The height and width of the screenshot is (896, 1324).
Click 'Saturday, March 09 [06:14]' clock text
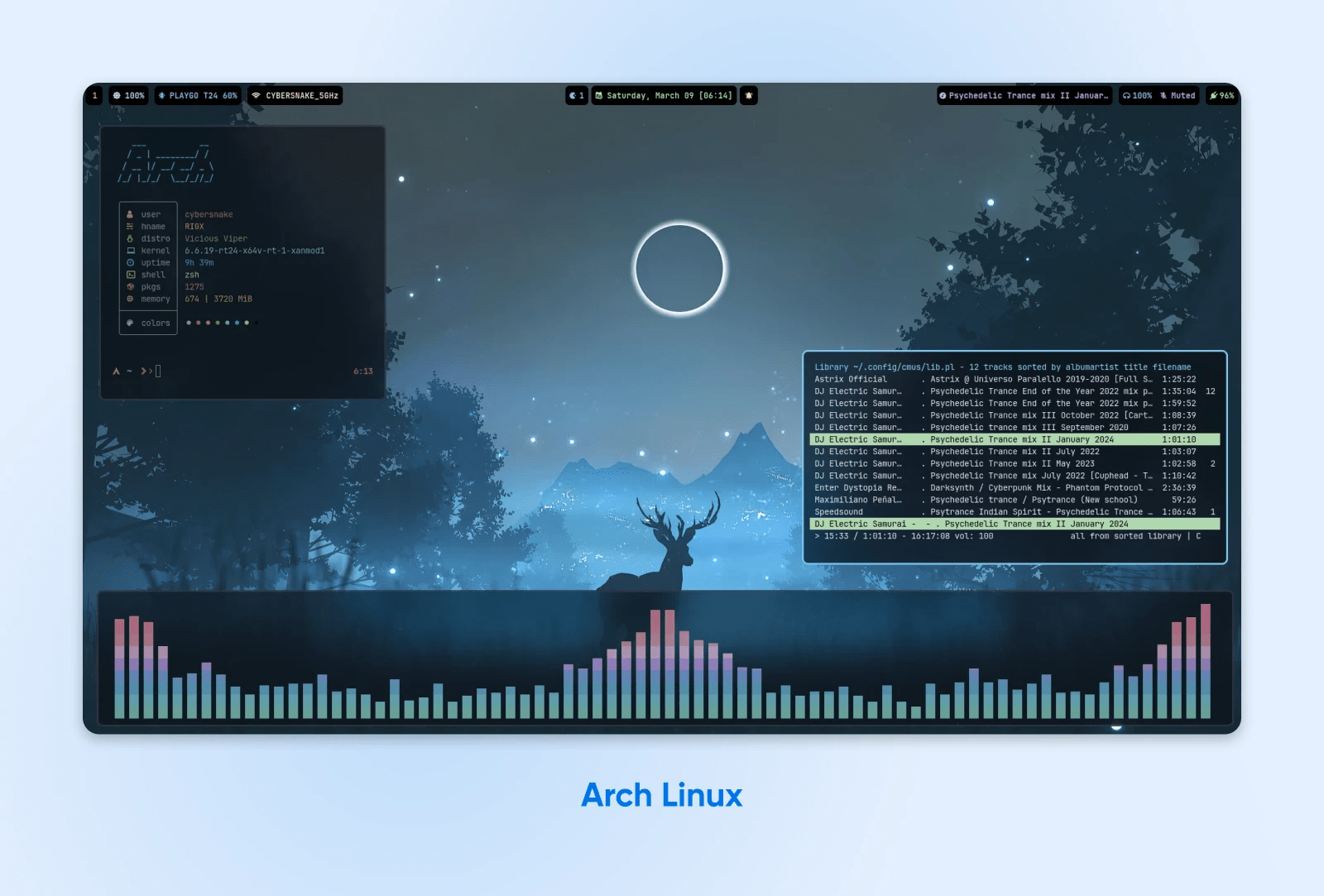[x=669, y=96]
